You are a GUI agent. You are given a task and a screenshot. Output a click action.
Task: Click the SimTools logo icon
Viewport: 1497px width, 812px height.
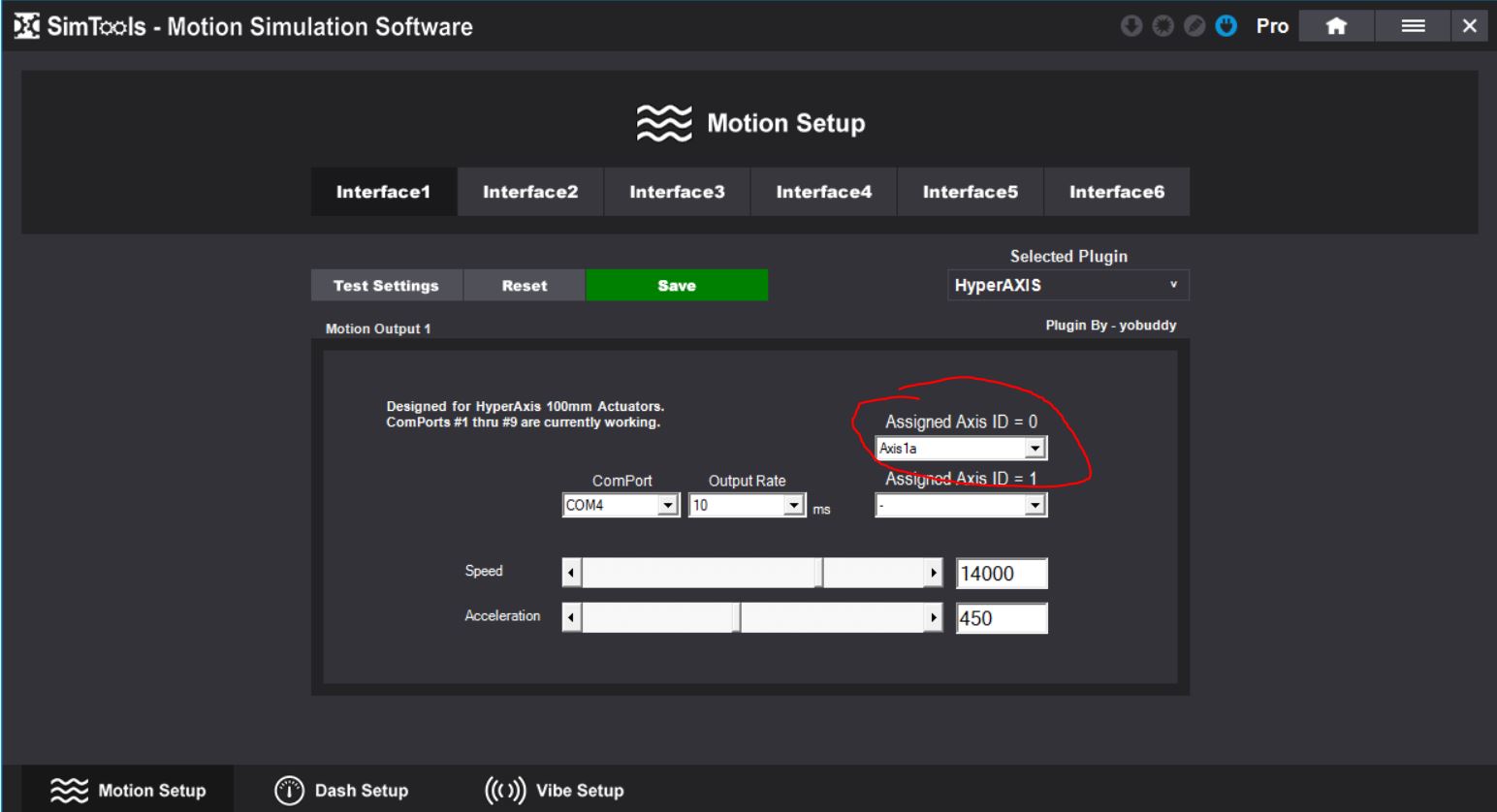coord(27,26)
